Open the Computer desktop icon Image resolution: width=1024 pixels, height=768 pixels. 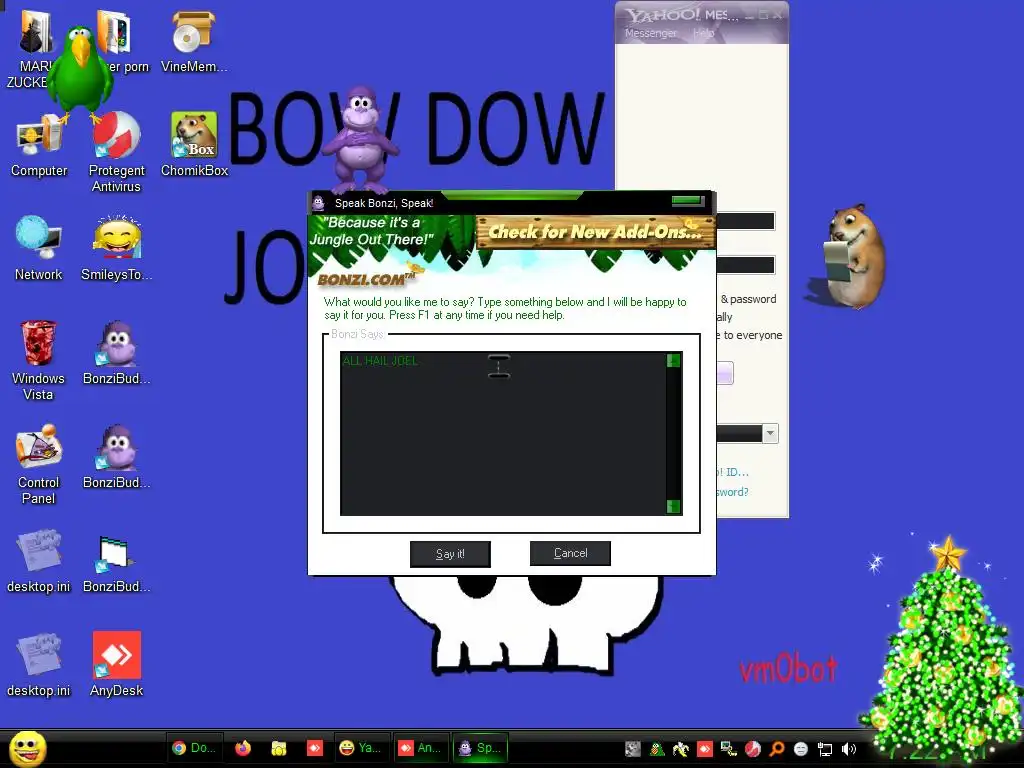39,145
